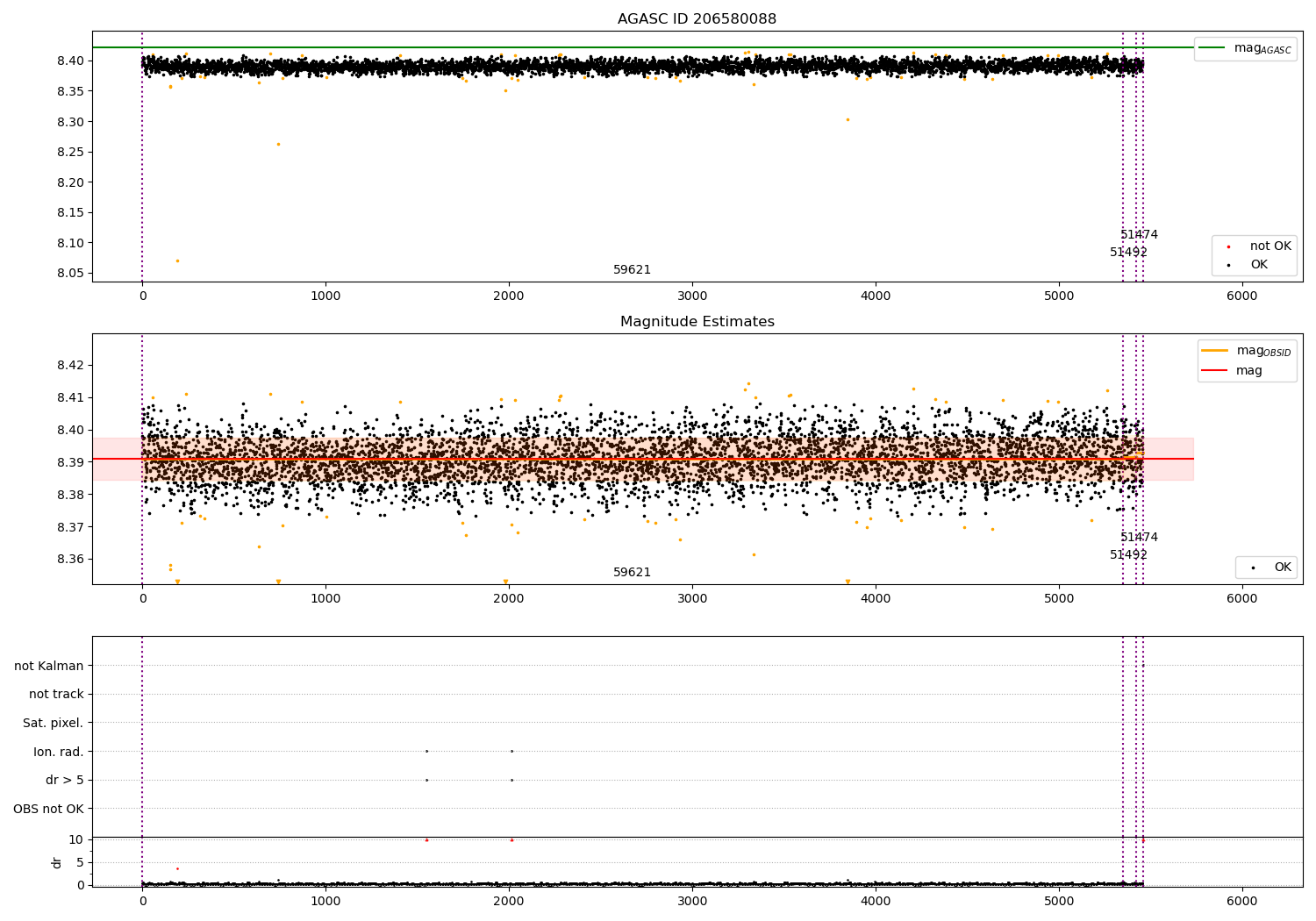Click the 'not track' row label

pos(56,694)
